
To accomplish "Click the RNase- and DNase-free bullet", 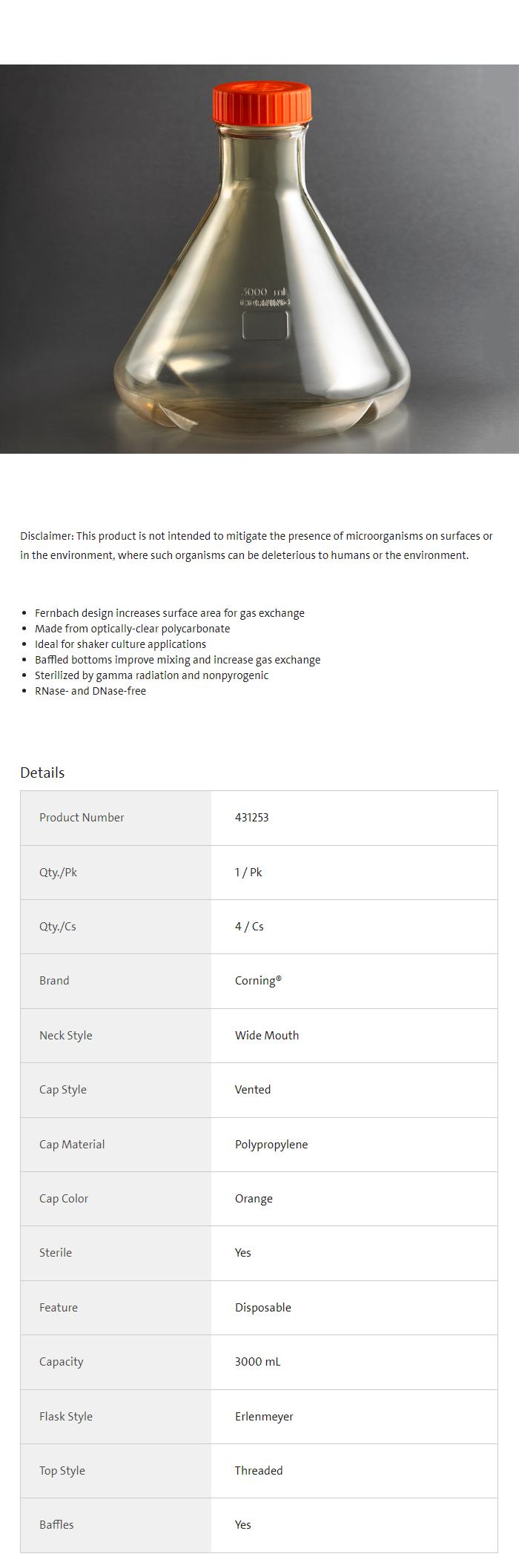I will coord(90,691).
